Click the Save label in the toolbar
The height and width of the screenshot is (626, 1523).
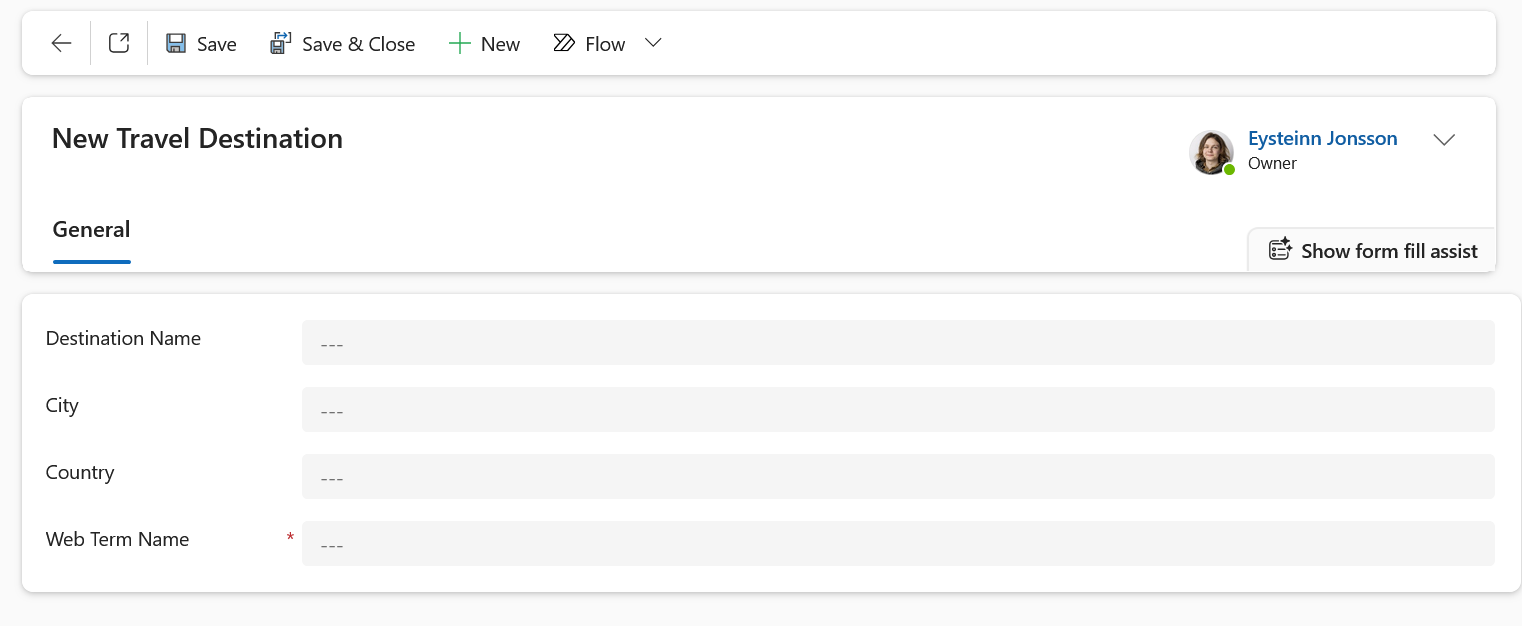click(x=217, y=44)
